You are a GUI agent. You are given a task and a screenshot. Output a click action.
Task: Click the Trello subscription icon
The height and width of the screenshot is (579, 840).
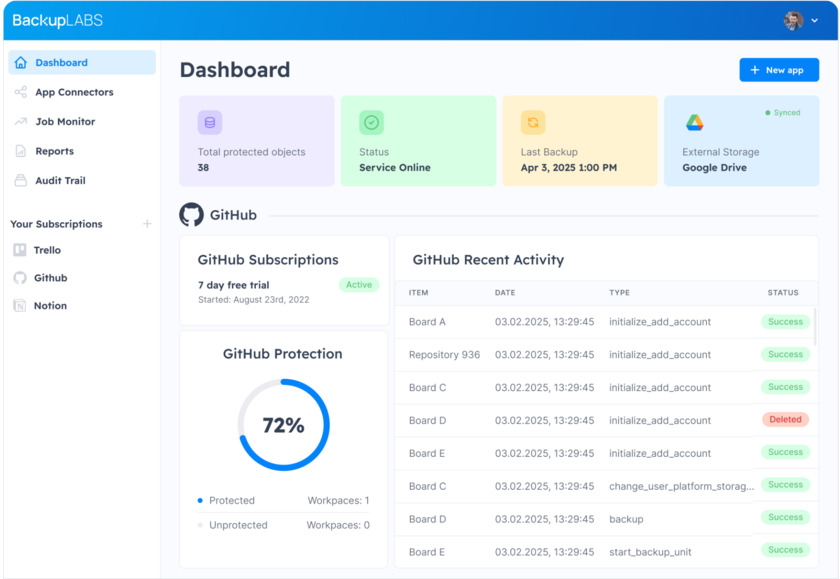tap(20, 250)
